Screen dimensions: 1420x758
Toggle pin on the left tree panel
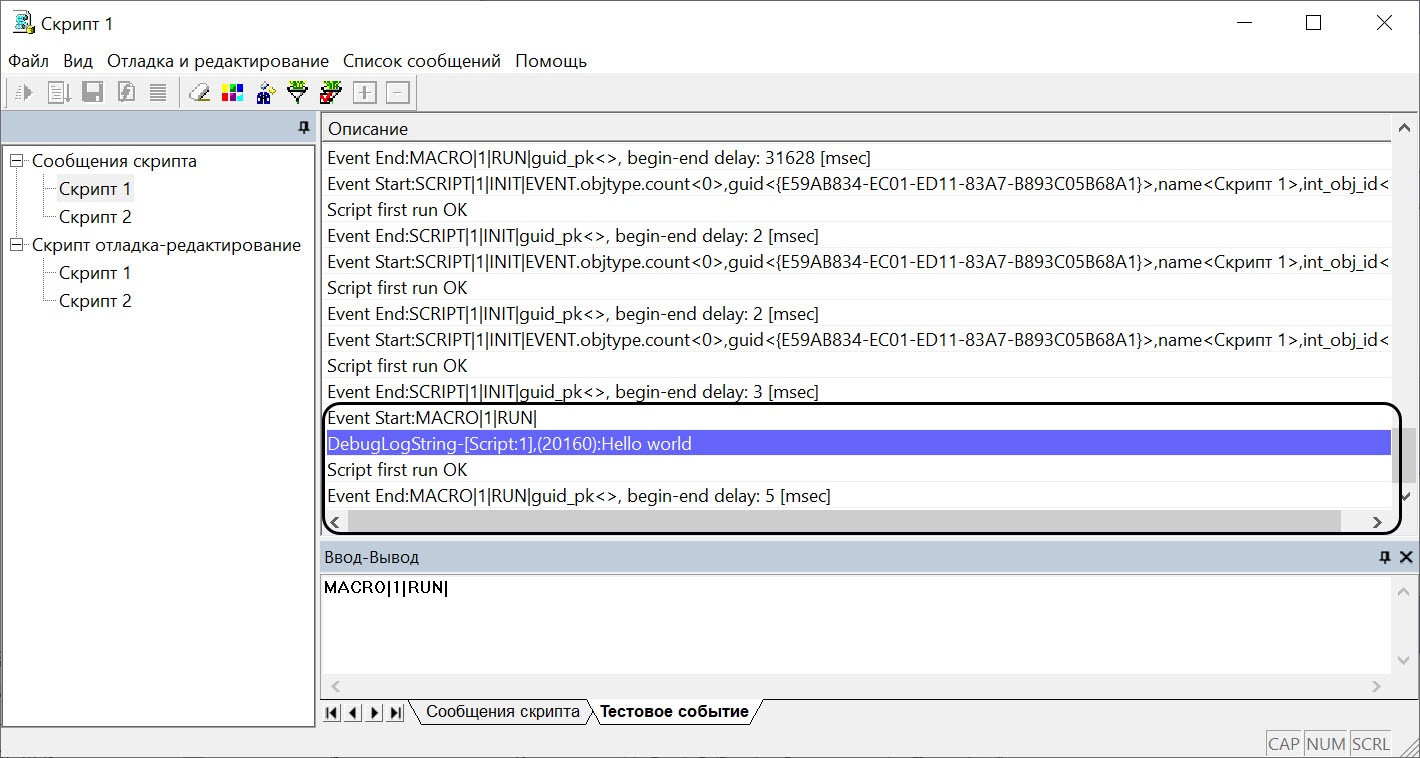click(x=304, y=128)
